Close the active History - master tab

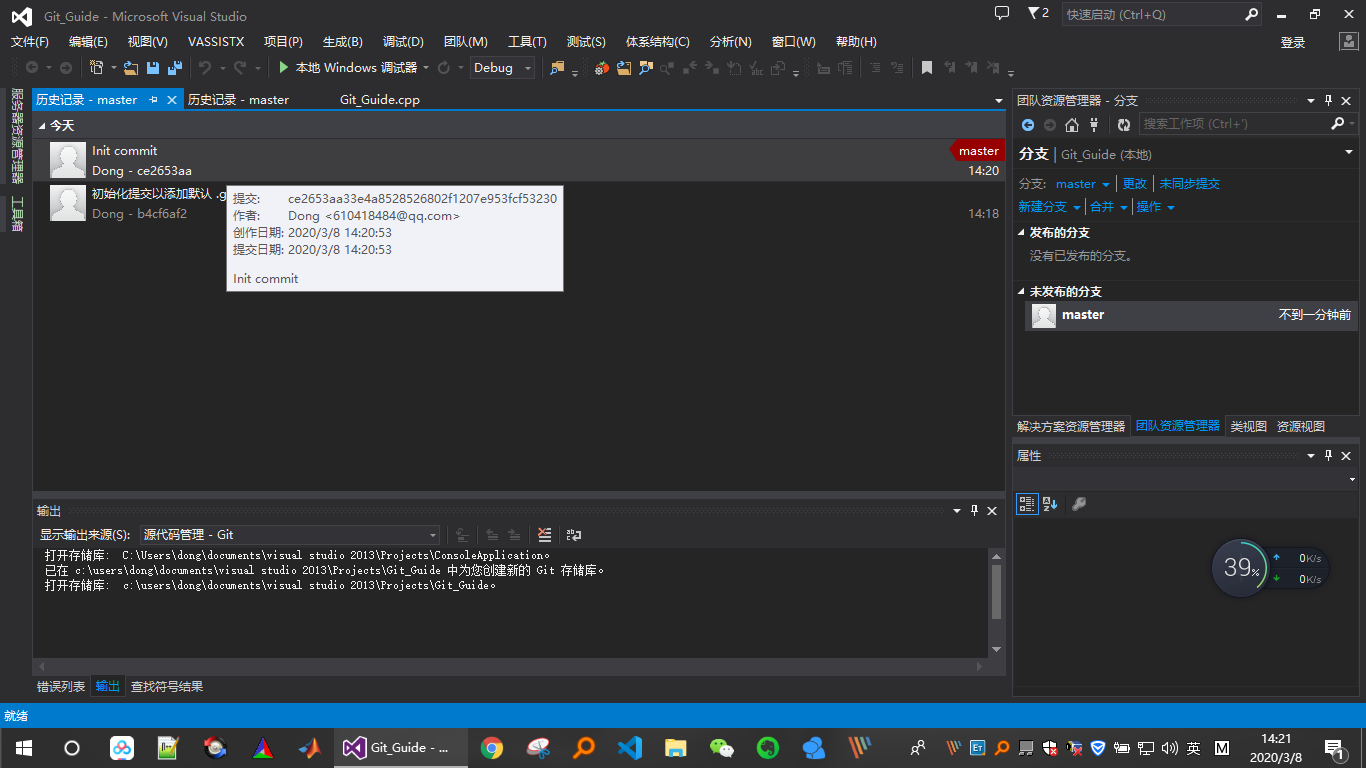pos(172,100)
